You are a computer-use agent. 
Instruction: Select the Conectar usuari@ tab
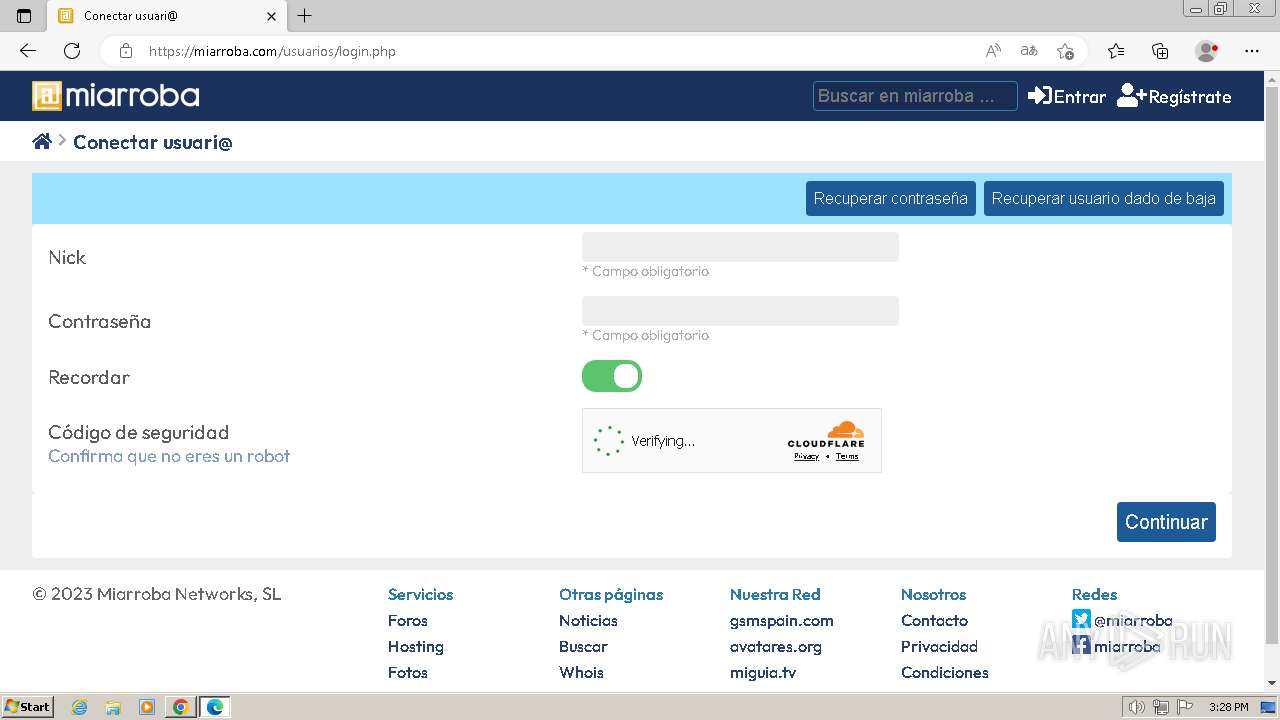(167, 16)
